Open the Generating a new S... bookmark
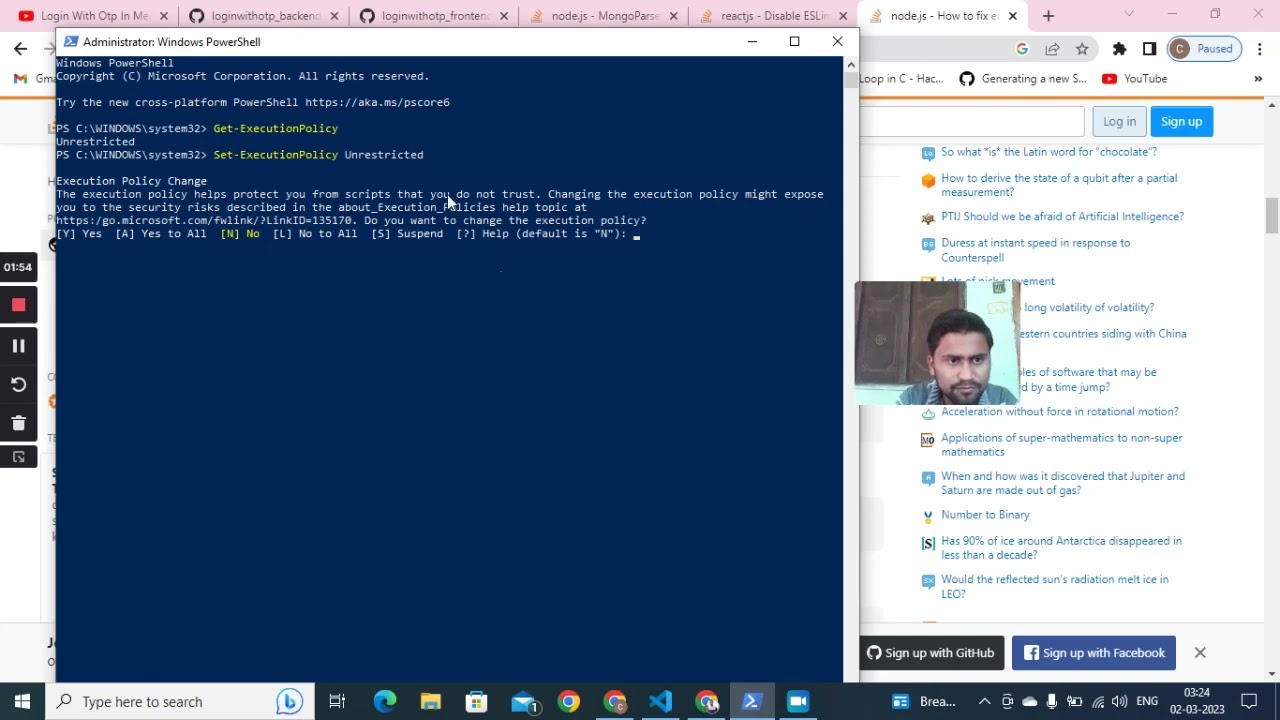The image size is (1280, 720). click(x=1023, y=79)
